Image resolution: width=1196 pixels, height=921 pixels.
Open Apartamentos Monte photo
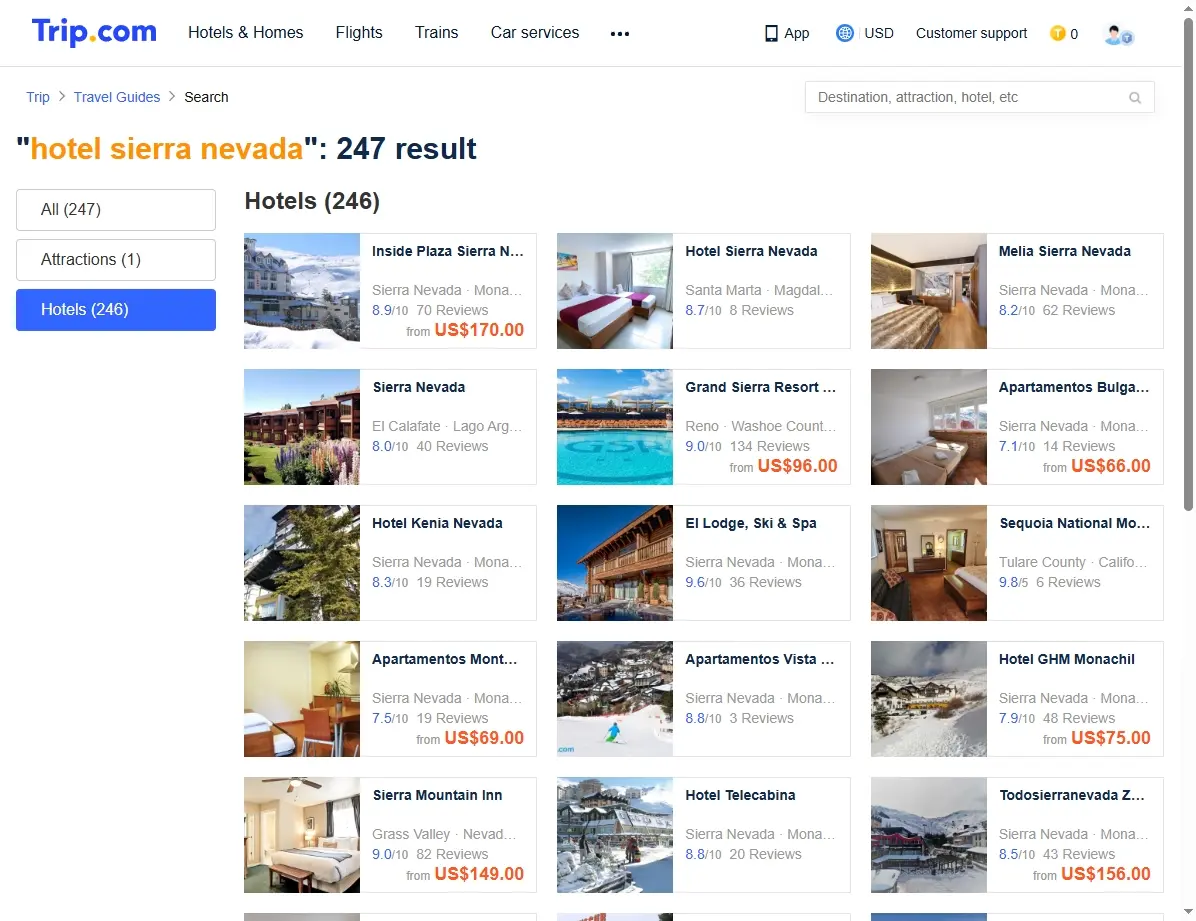pyautogui.click(x=302, y=698)
